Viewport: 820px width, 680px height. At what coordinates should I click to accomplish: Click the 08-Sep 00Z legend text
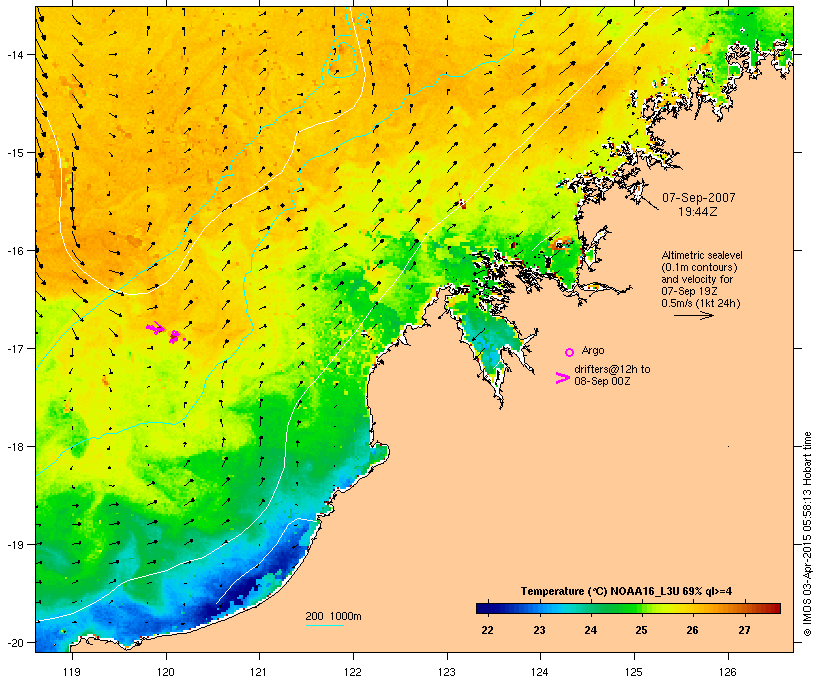tap(602, 381)
